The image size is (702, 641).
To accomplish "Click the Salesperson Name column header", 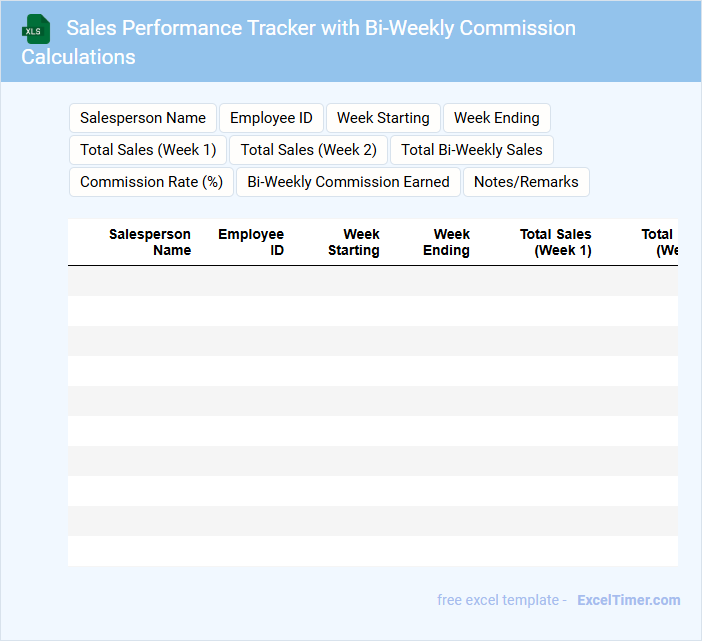I will (150, 242).
